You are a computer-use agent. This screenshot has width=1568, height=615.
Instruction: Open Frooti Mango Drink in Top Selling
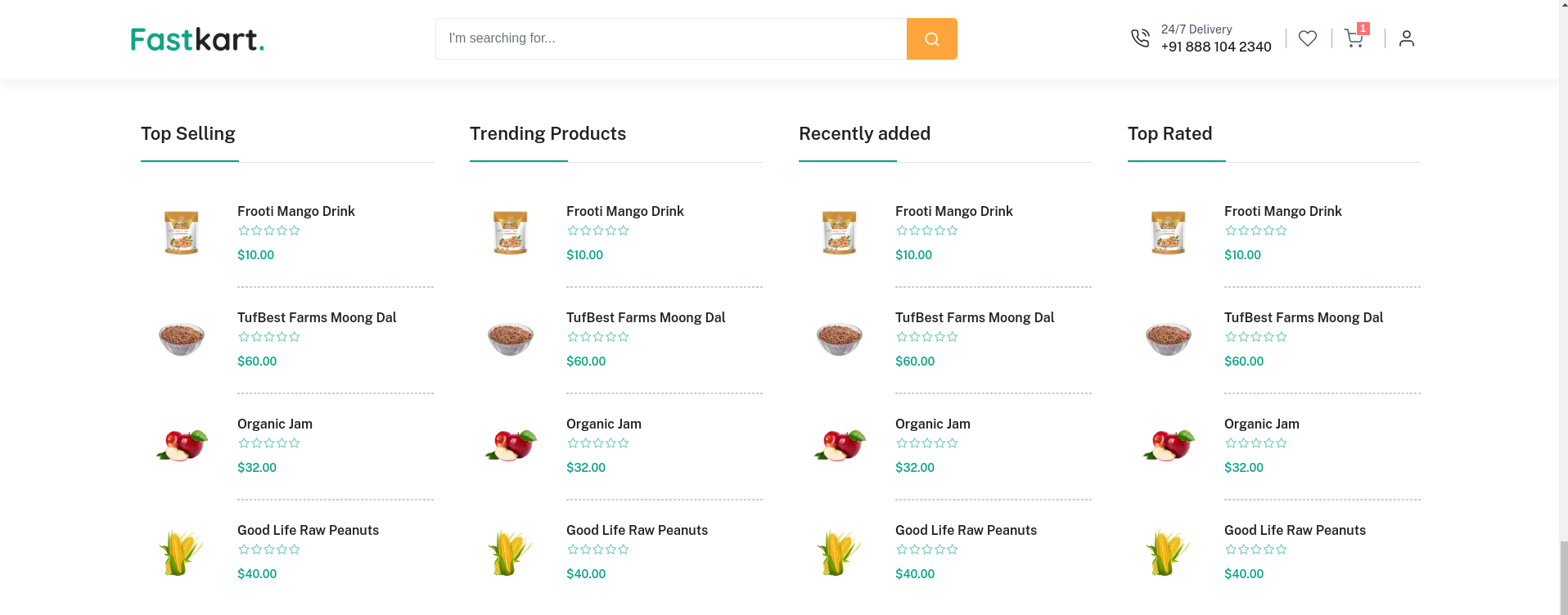click(x=295, y=211)
